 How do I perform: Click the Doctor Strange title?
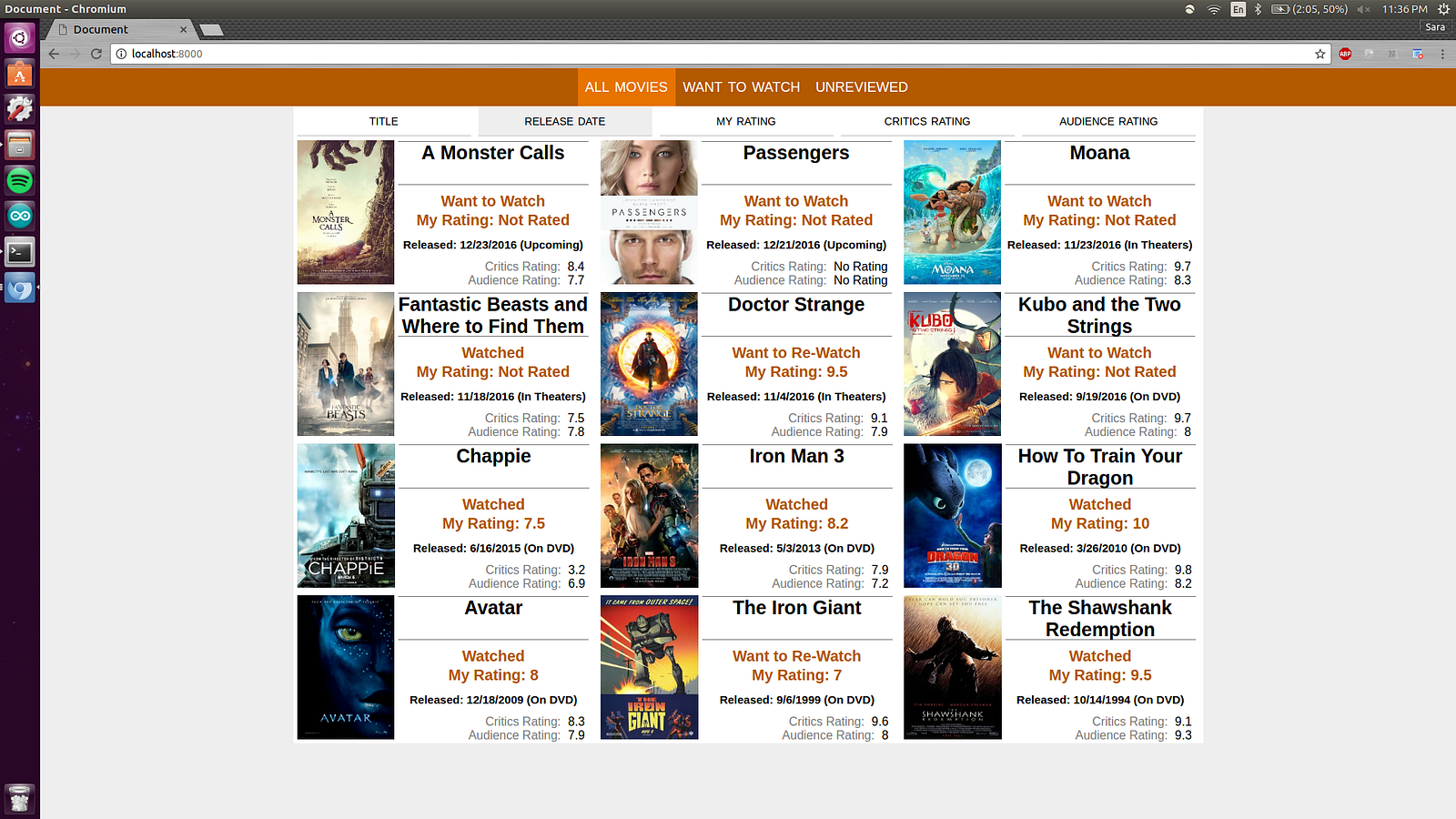[x=796, y=305]
